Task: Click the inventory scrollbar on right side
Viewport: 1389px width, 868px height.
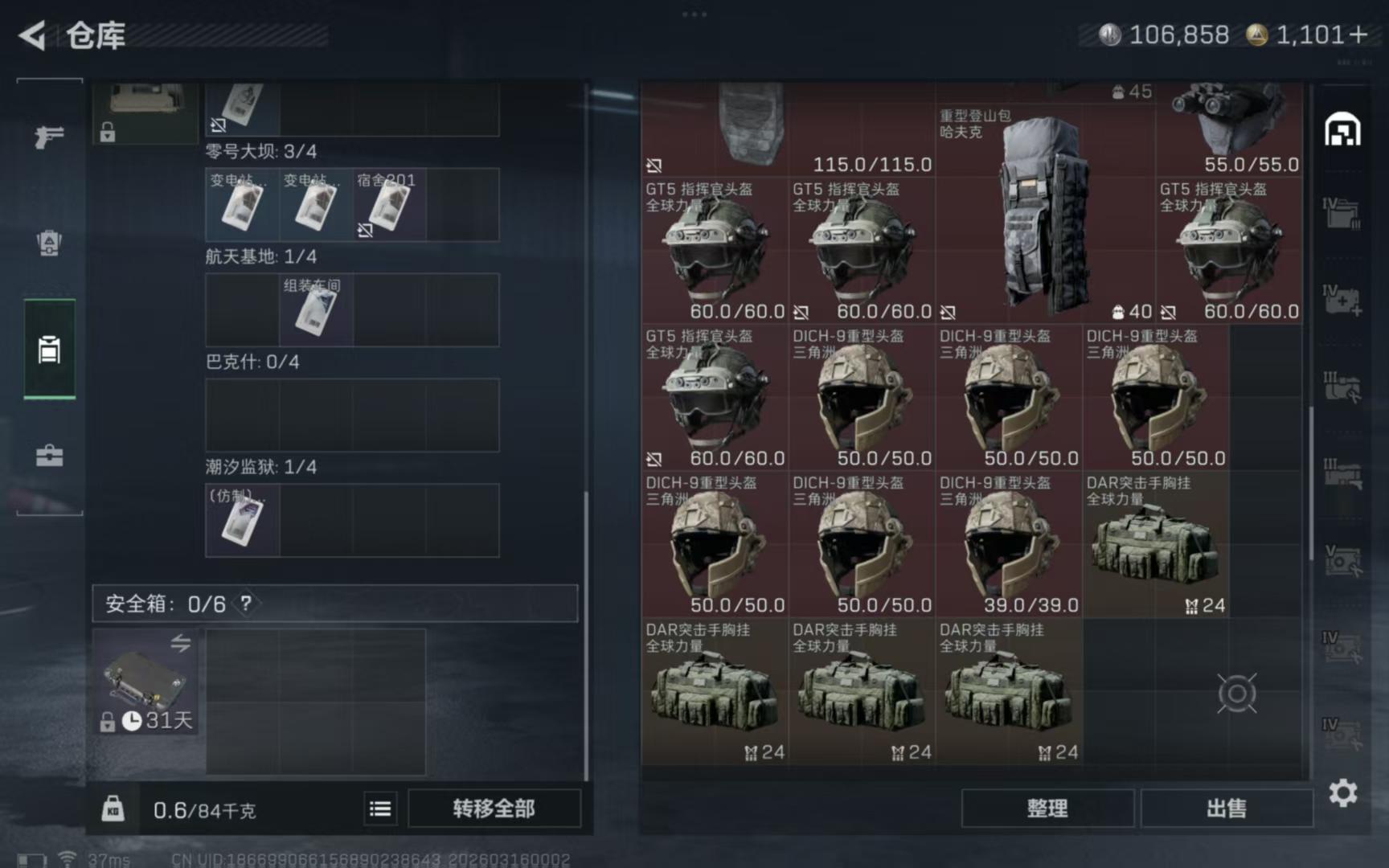Action: point(1311,482)
